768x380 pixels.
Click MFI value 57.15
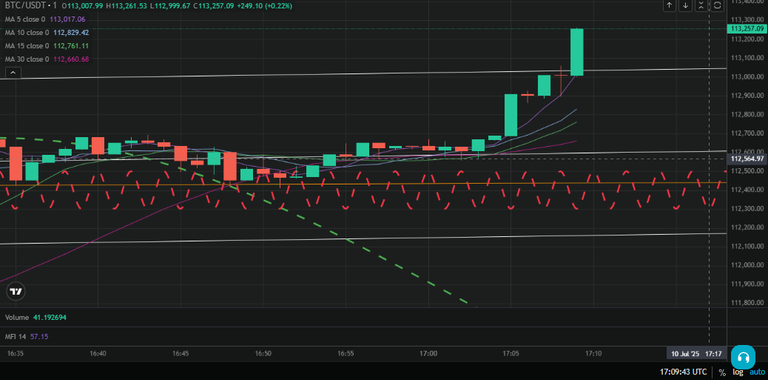[x=40, y=336]
